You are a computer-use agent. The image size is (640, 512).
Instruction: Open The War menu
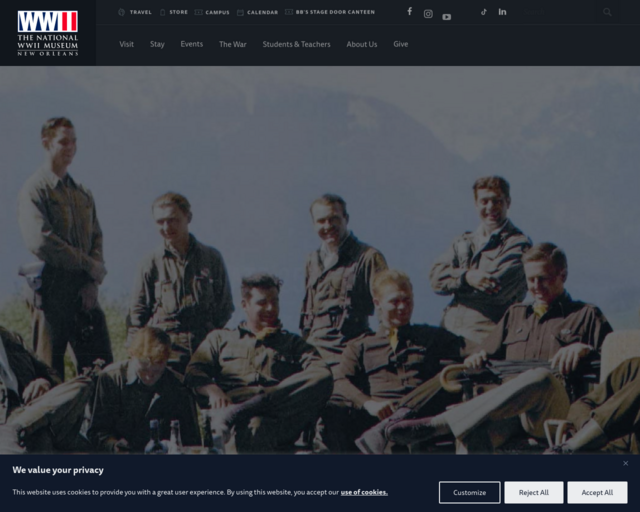tap(233, 44)
